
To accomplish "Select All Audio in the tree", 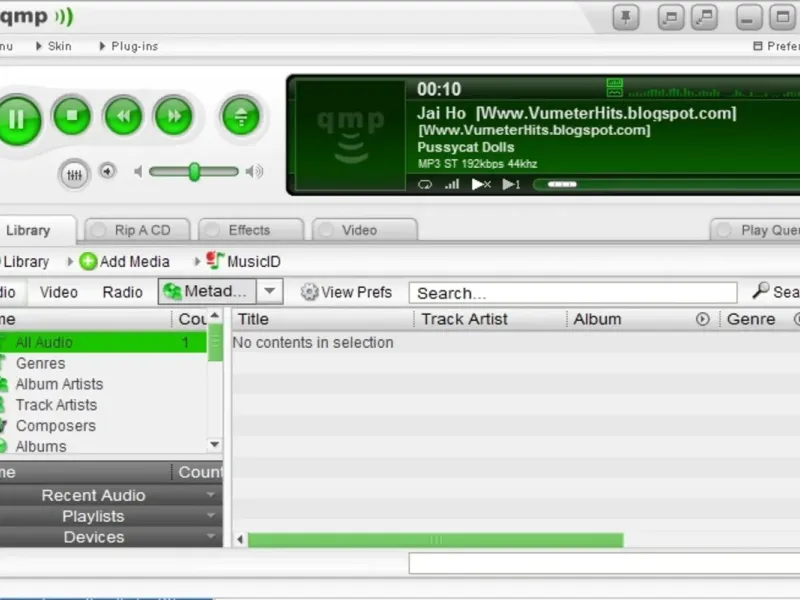I will (104, 342).
